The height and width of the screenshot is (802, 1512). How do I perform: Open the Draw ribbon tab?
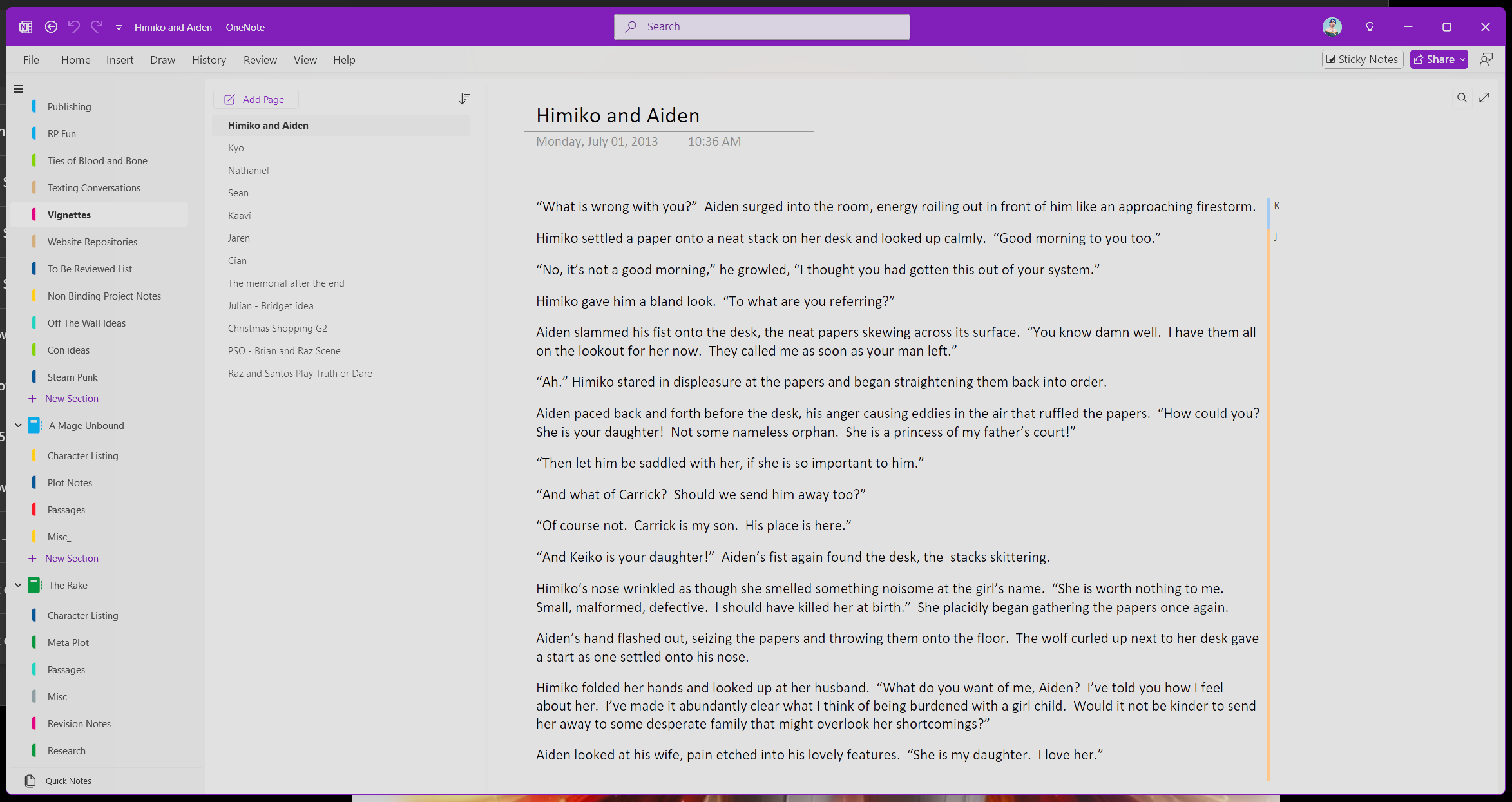point(162,60)
